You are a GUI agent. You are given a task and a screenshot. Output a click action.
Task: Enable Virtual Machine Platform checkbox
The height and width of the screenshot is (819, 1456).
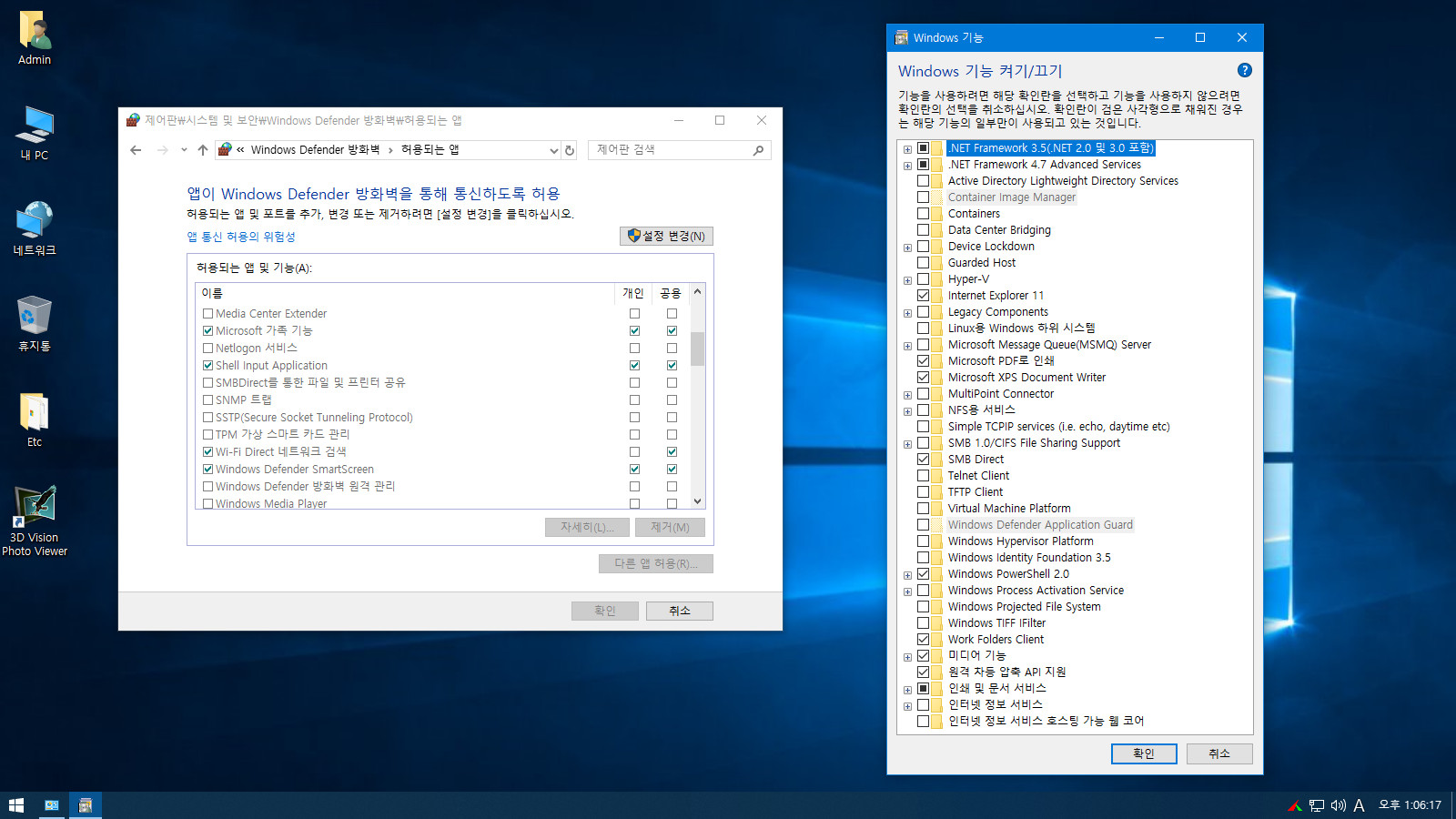click(x=923, y=509)
